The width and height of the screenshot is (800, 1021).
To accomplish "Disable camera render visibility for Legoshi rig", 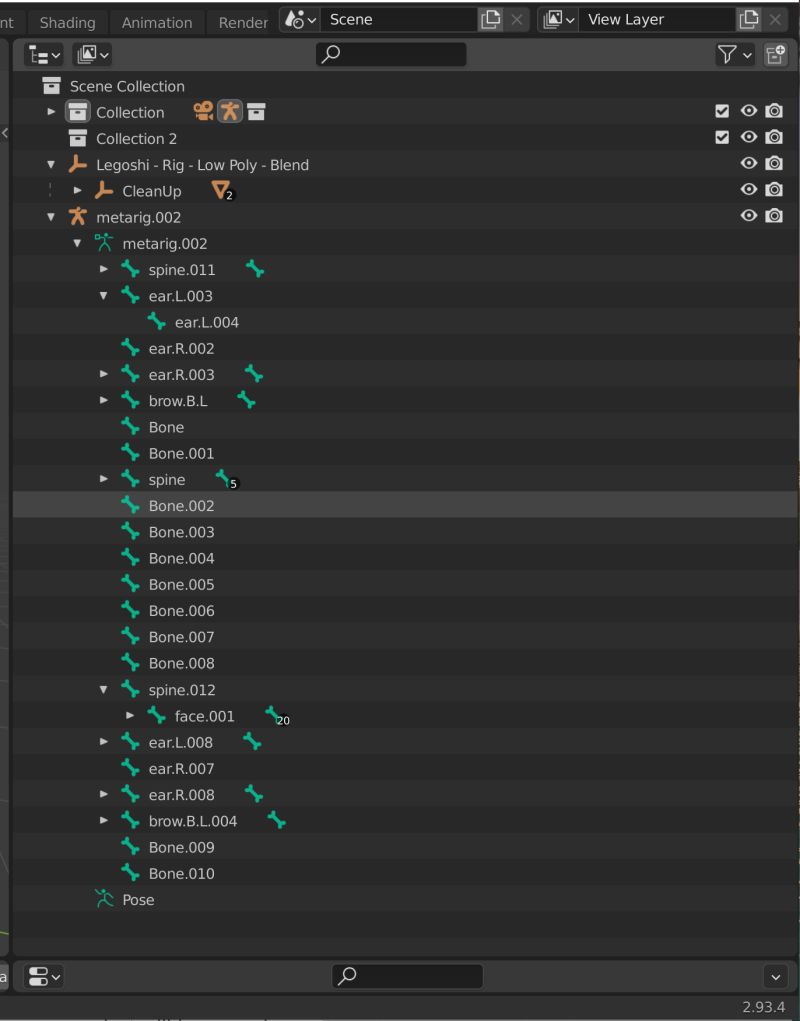I will [773, 163].
